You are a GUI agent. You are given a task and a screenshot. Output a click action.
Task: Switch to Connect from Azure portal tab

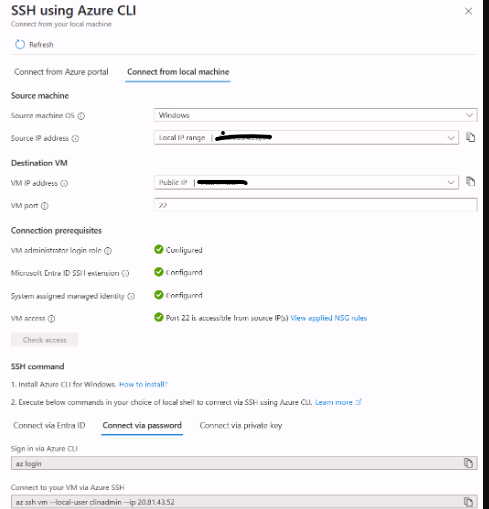pyautogui.click(x=61, y=72)
